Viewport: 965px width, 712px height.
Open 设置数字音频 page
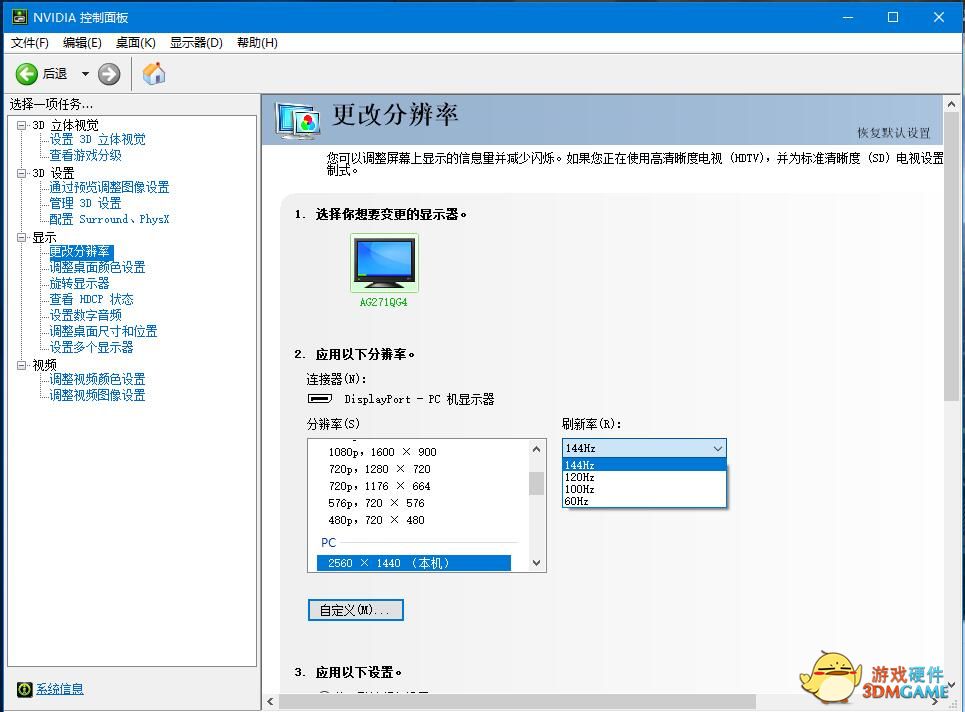click(86, 316)
